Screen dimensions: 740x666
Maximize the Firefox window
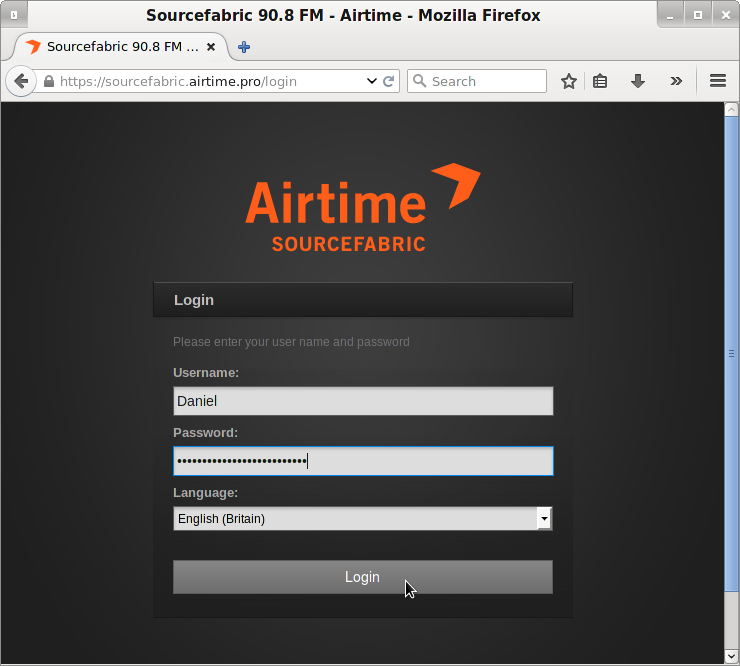pos(698,15)
